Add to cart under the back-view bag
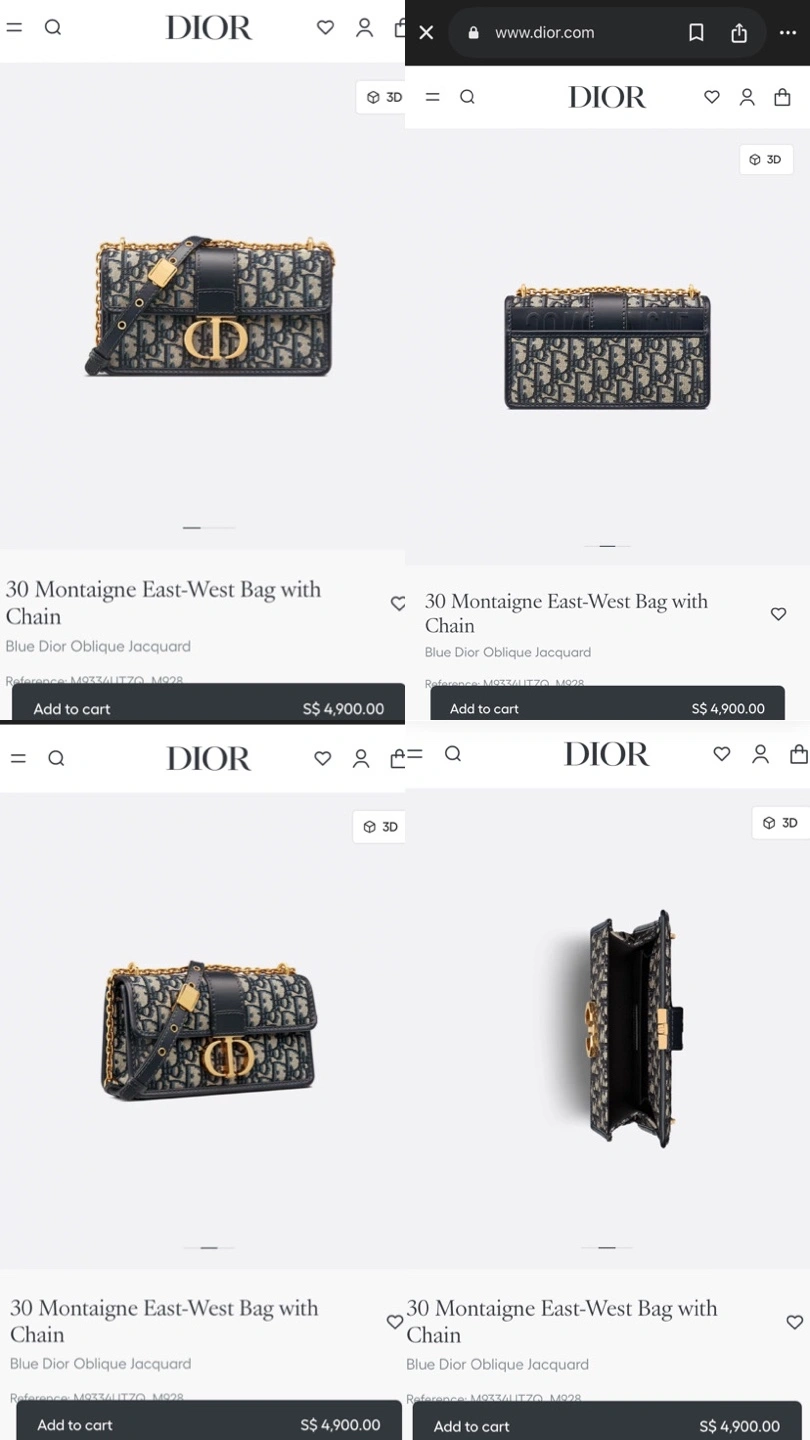 click(607, 707)
